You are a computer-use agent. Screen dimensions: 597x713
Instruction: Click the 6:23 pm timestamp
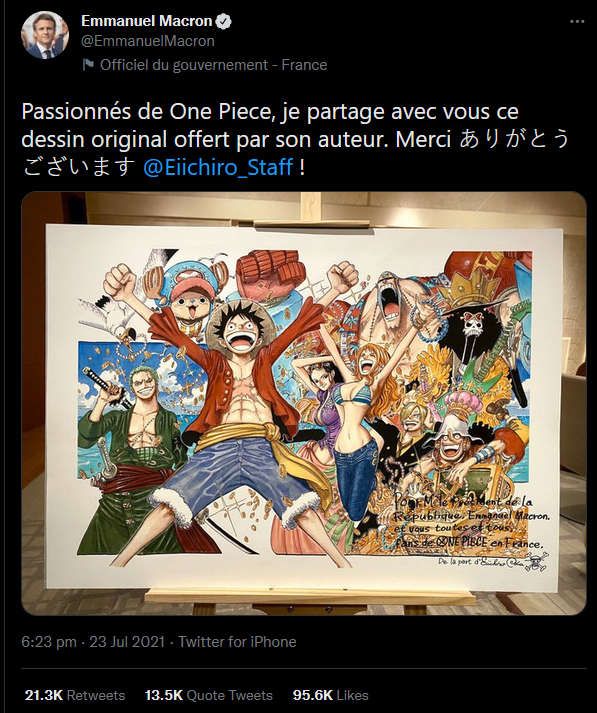(49, 642)
